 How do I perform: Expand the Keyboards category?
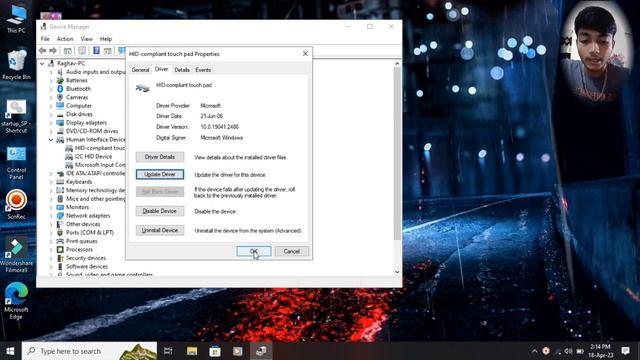(51, 182)
